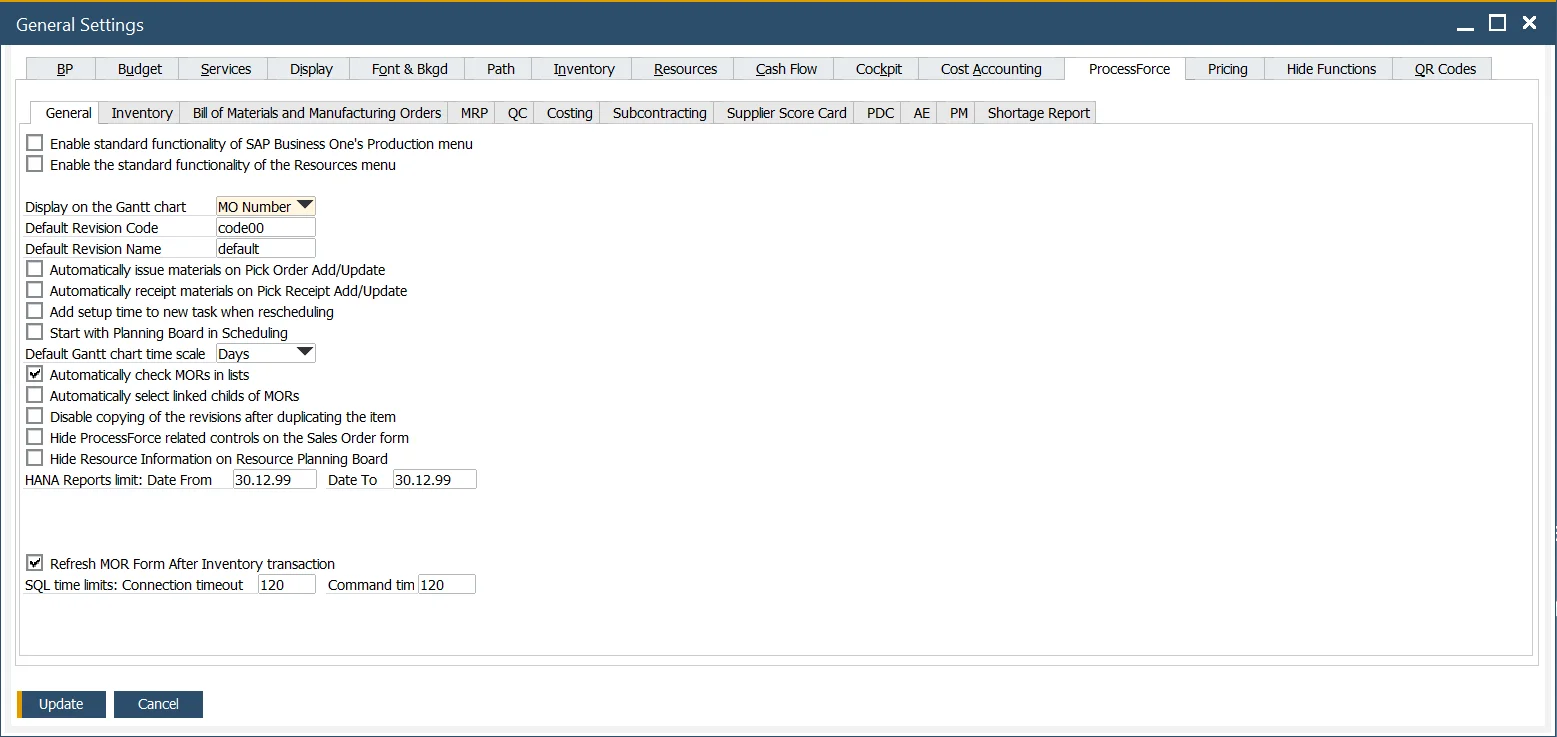Switch to the Shortage Report tab
The height and width of the screenshot is (737, 1557).
tap(1036, 112)
